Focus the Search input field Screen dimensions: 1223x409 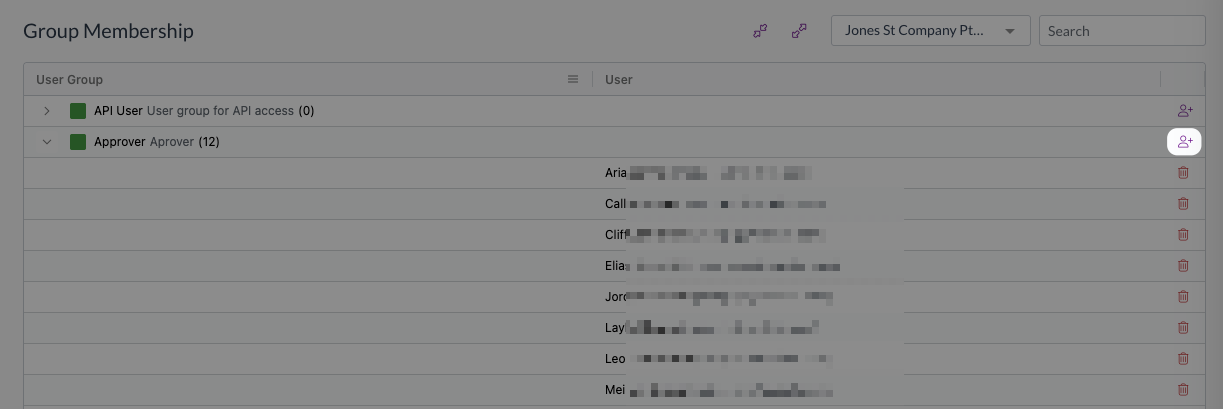coord(1122,31)
